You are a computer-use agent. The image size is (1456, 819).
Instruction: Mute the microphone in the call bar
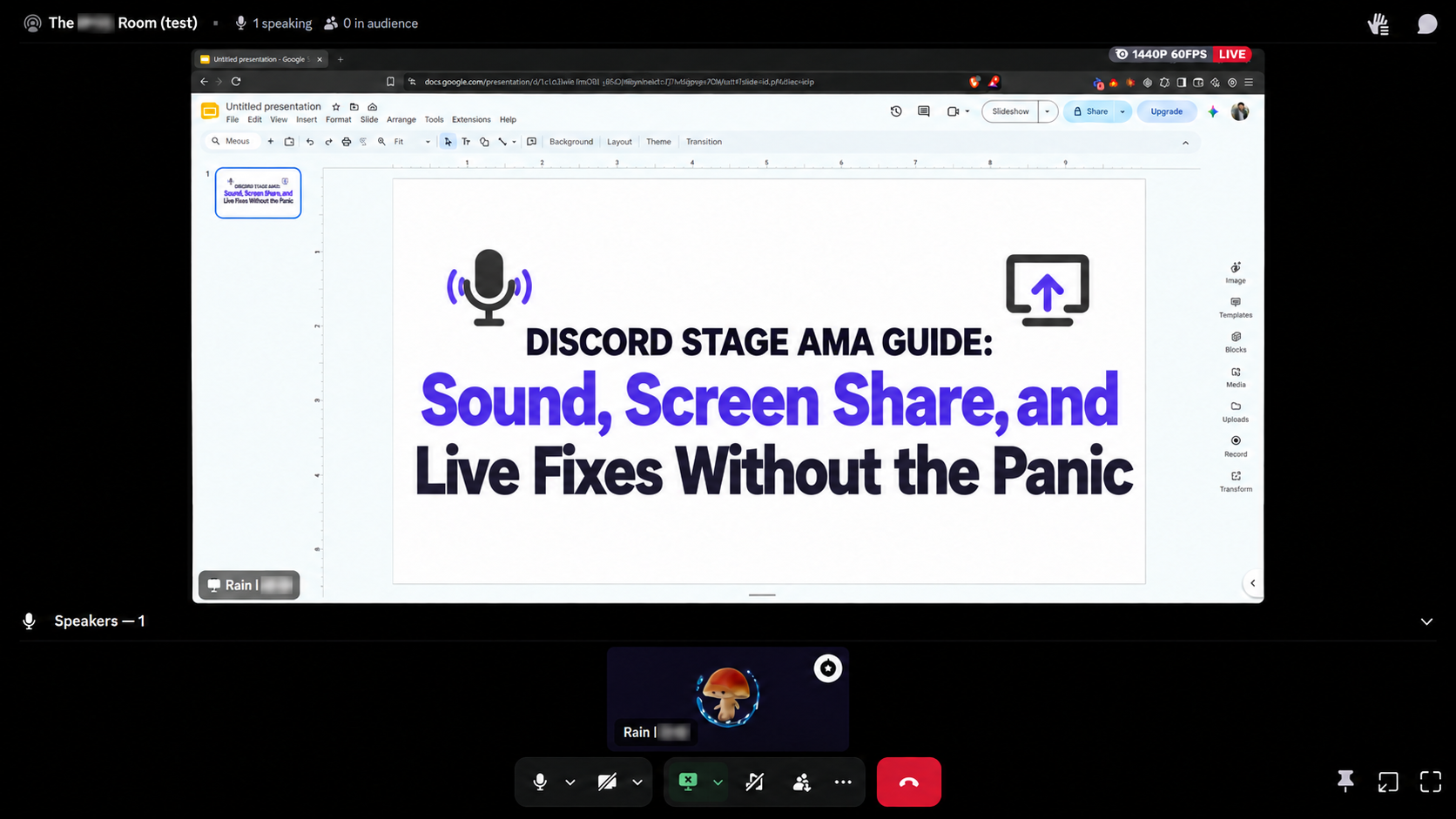click(540, 782)
